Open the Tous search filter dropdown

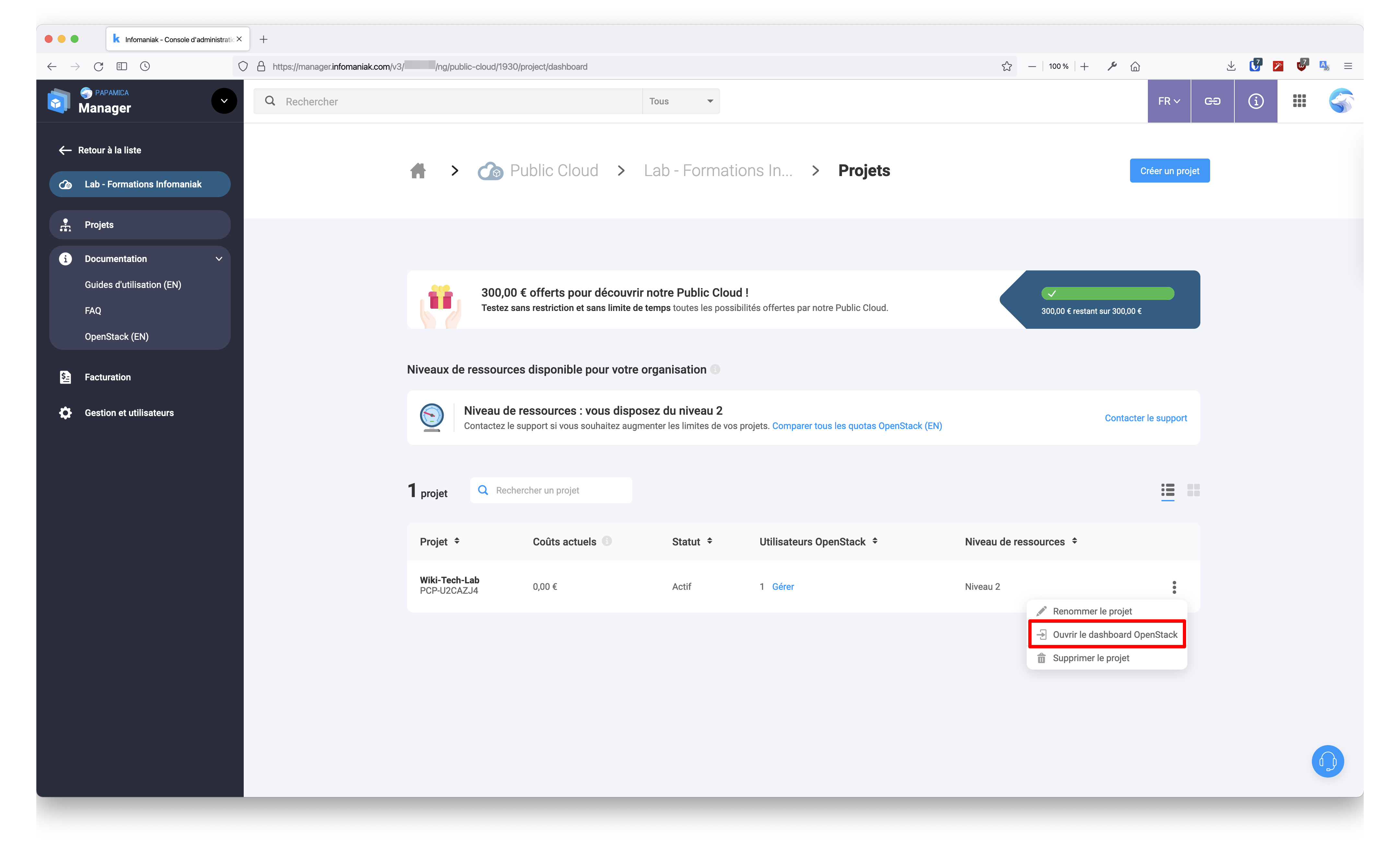681,101
